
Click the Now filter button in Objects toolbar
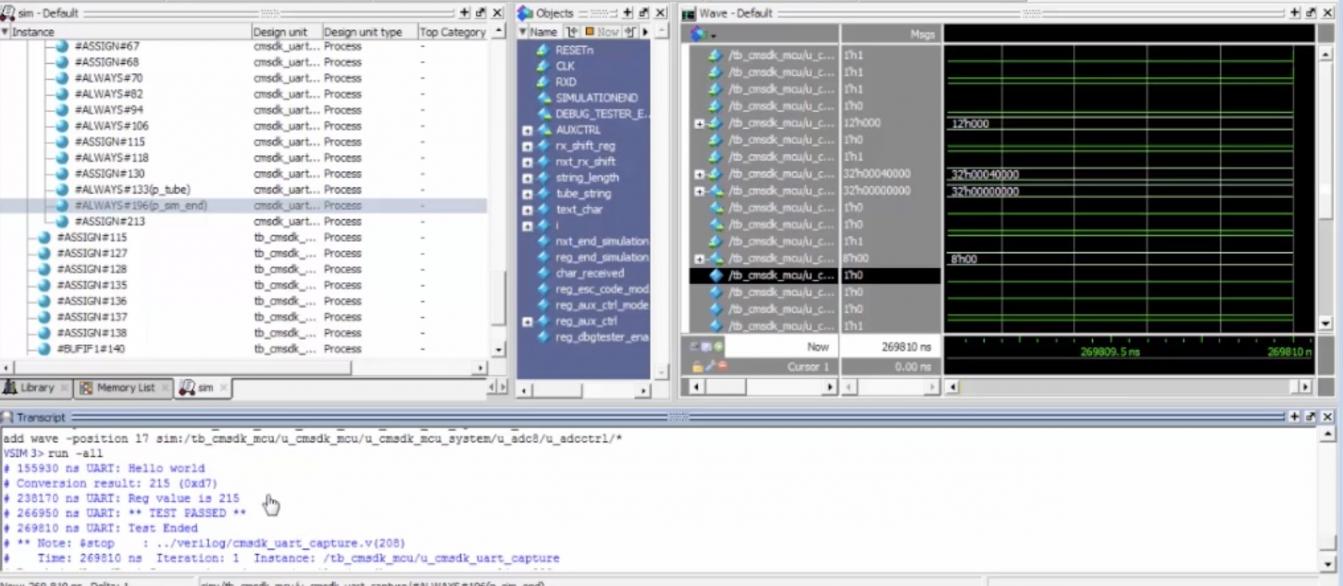point(603,32)
